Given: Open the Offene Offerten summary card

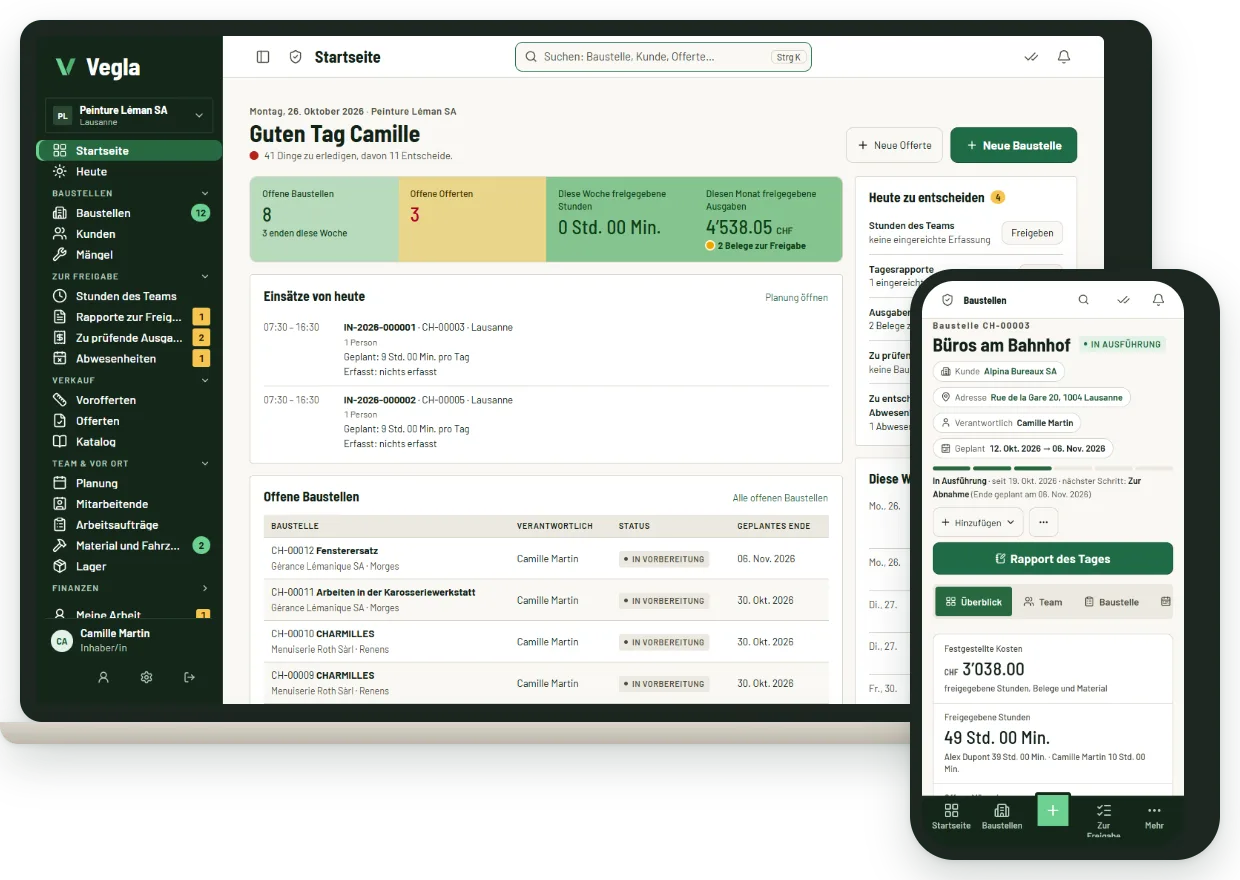Looking at the screenshot, I should click(x=472, y=219).
